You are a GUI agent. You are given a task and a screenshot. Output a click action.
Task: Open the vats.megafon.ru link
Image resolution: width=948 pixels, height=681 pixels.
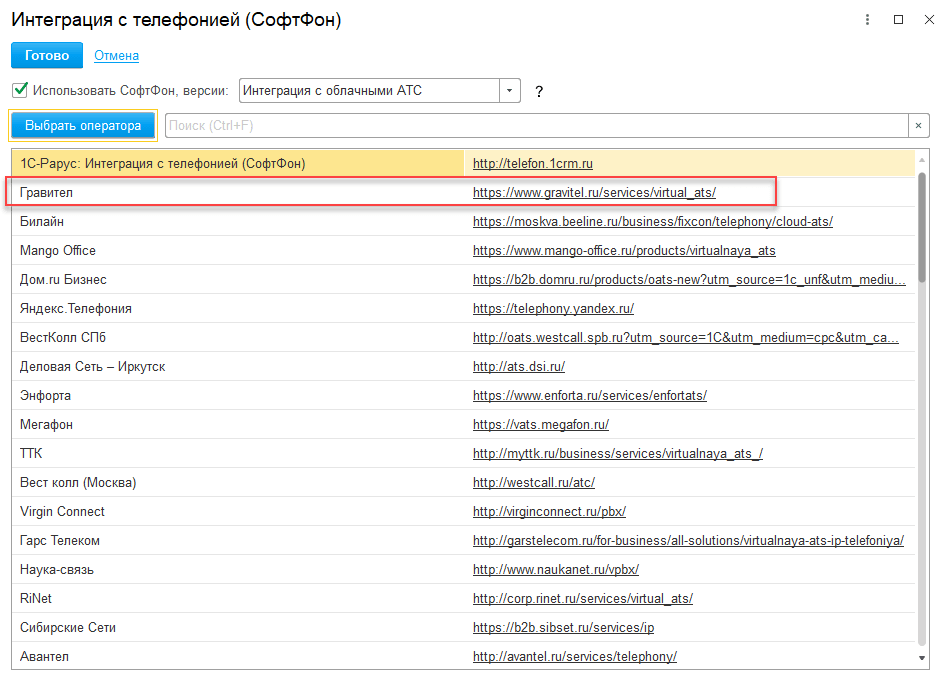pos(541,425)
